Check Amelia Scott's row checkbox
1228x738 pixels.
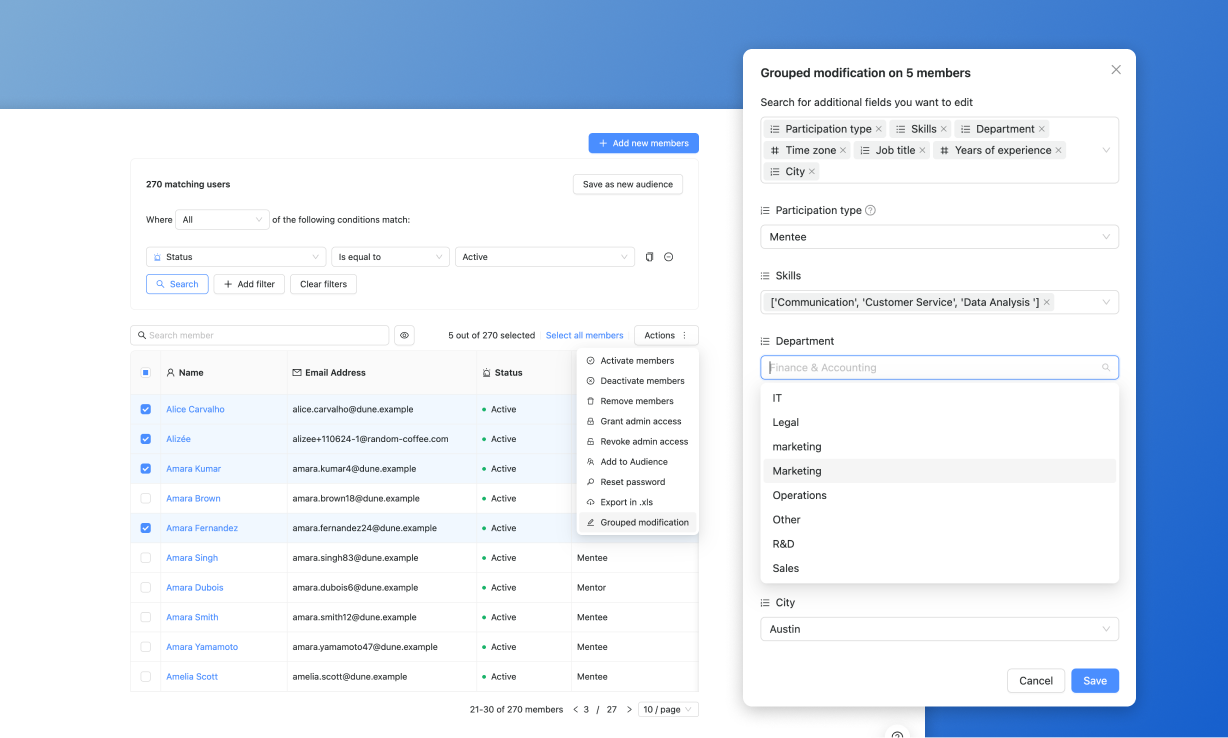(146, 677)
